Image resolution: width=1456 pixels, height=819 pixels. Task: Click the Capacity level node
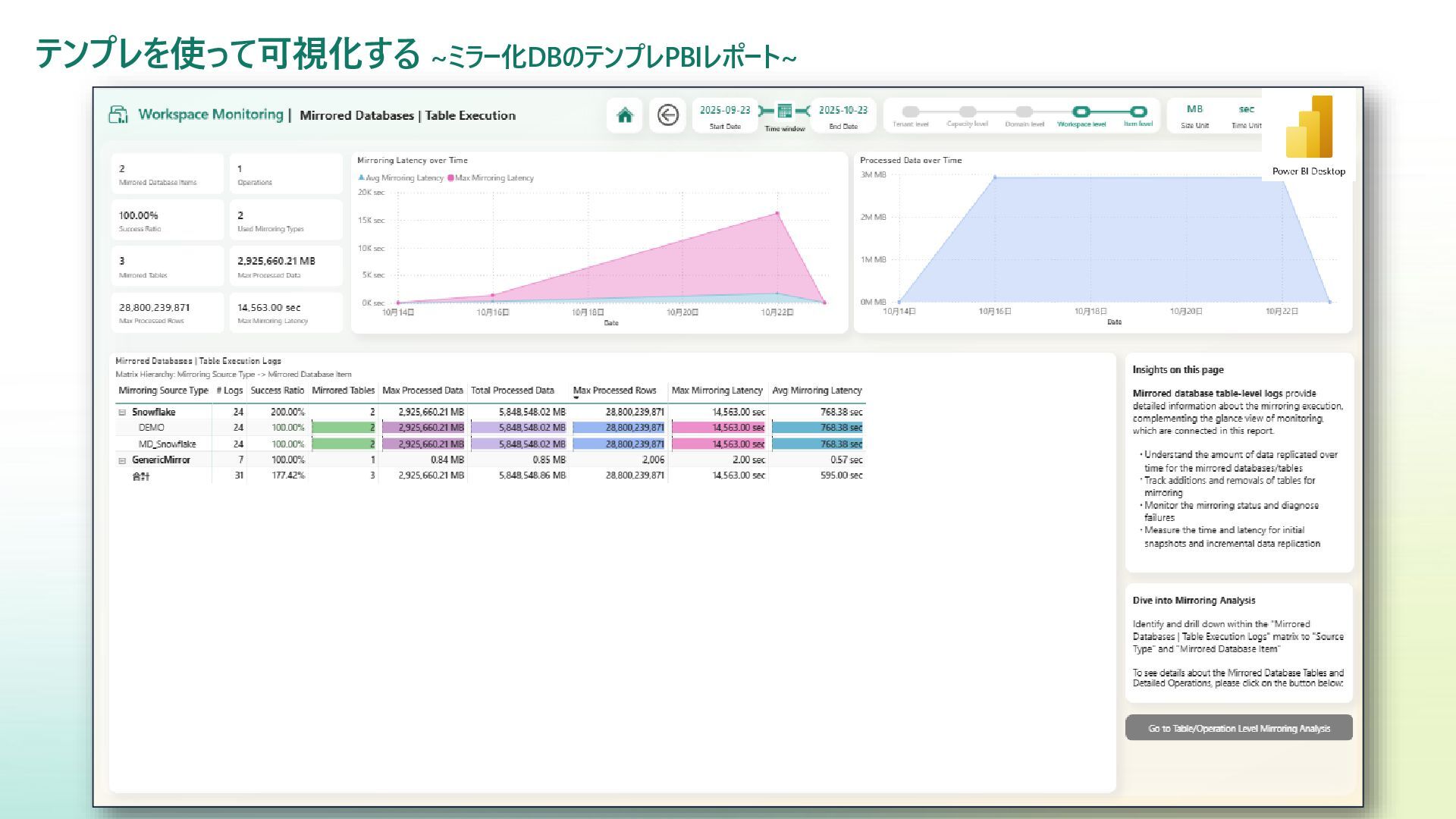click(967, 111)
